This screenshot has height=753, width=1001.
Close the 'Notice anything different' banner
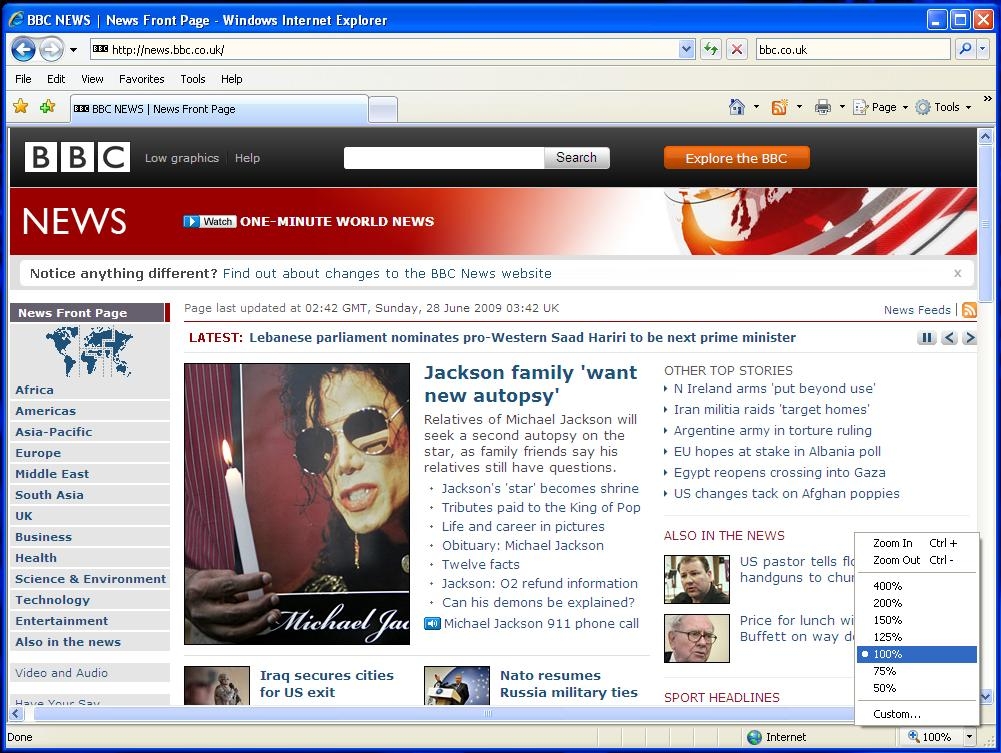tap(958, 273)
